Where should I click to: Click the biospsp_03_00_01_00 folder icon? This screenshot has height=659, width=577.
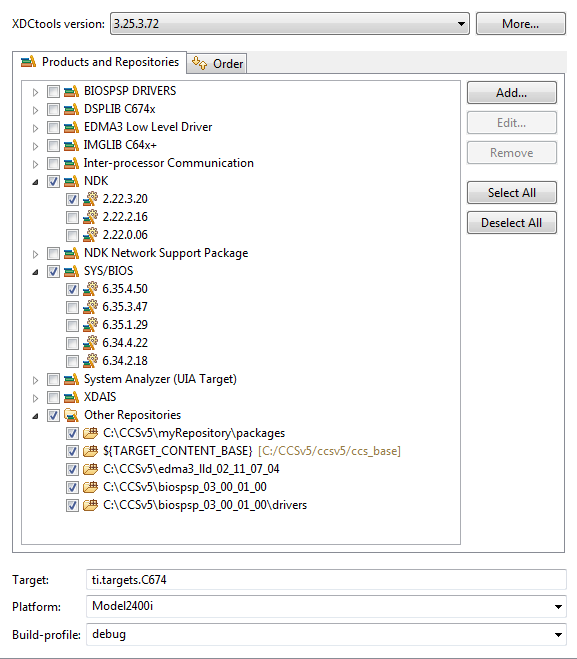point(90,488)
